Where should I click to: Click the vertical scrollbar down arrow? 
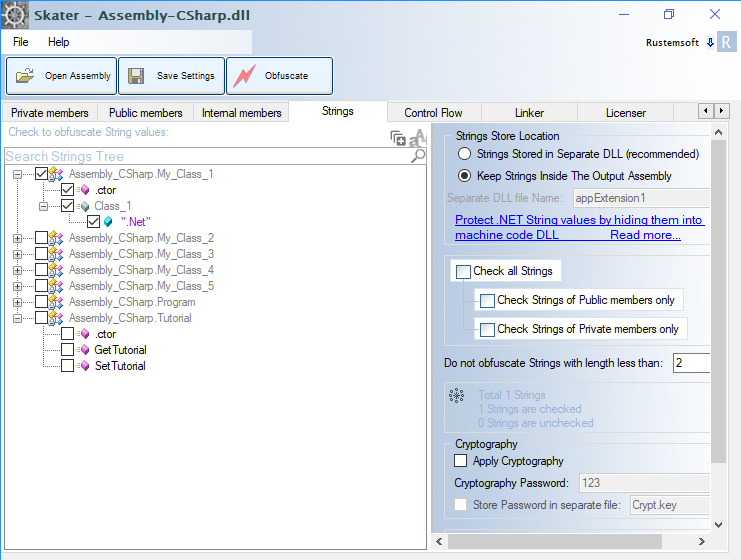(718, 525)
